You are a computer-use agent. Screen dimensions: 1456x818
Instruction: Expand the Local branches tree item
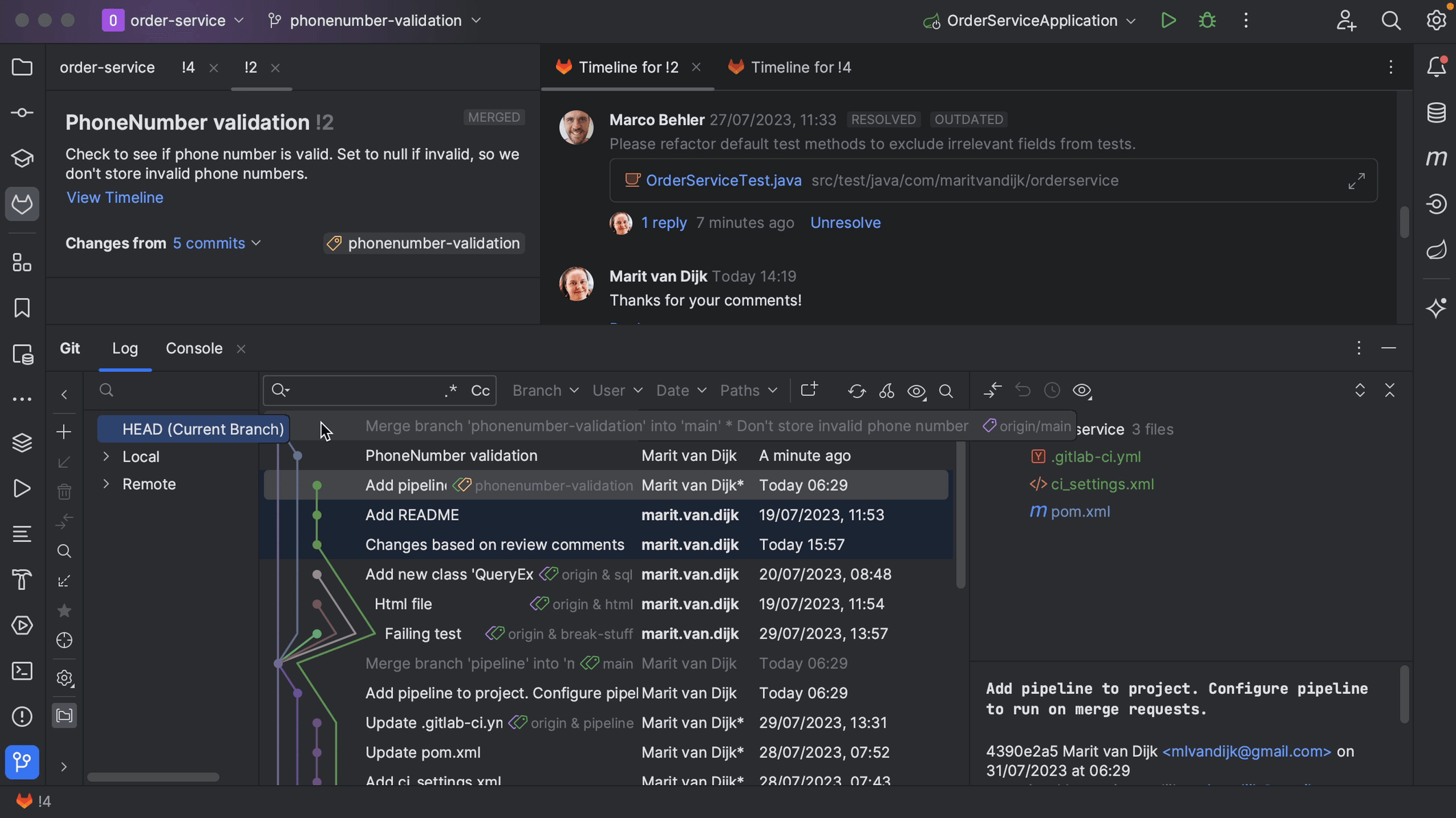[x=107, y=457]
